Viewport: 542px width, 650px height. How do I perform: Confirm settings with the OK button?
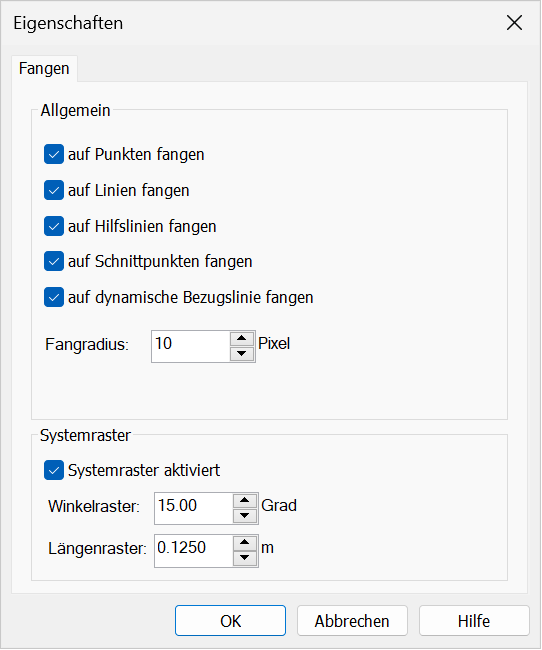pos(230,621)
